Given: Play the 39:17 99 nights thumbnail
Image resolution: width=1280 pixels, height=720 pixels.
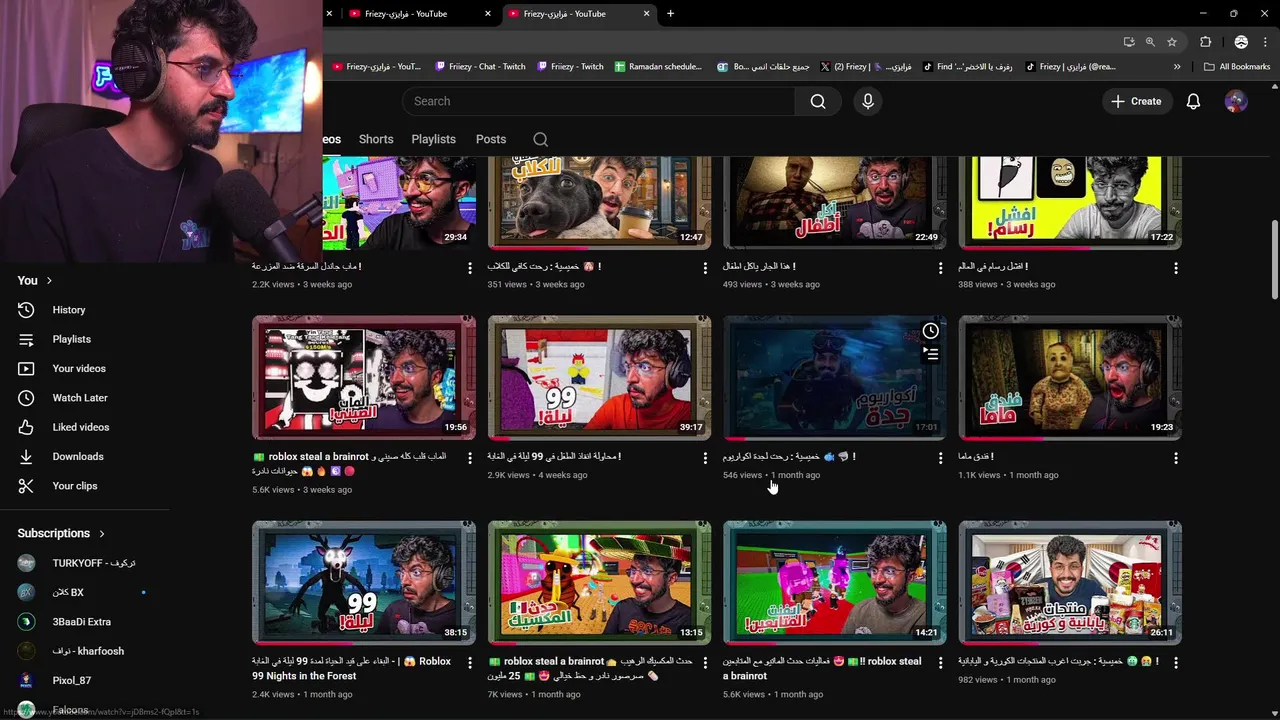Looking at the screenshot, I should [x=599, y=378].
